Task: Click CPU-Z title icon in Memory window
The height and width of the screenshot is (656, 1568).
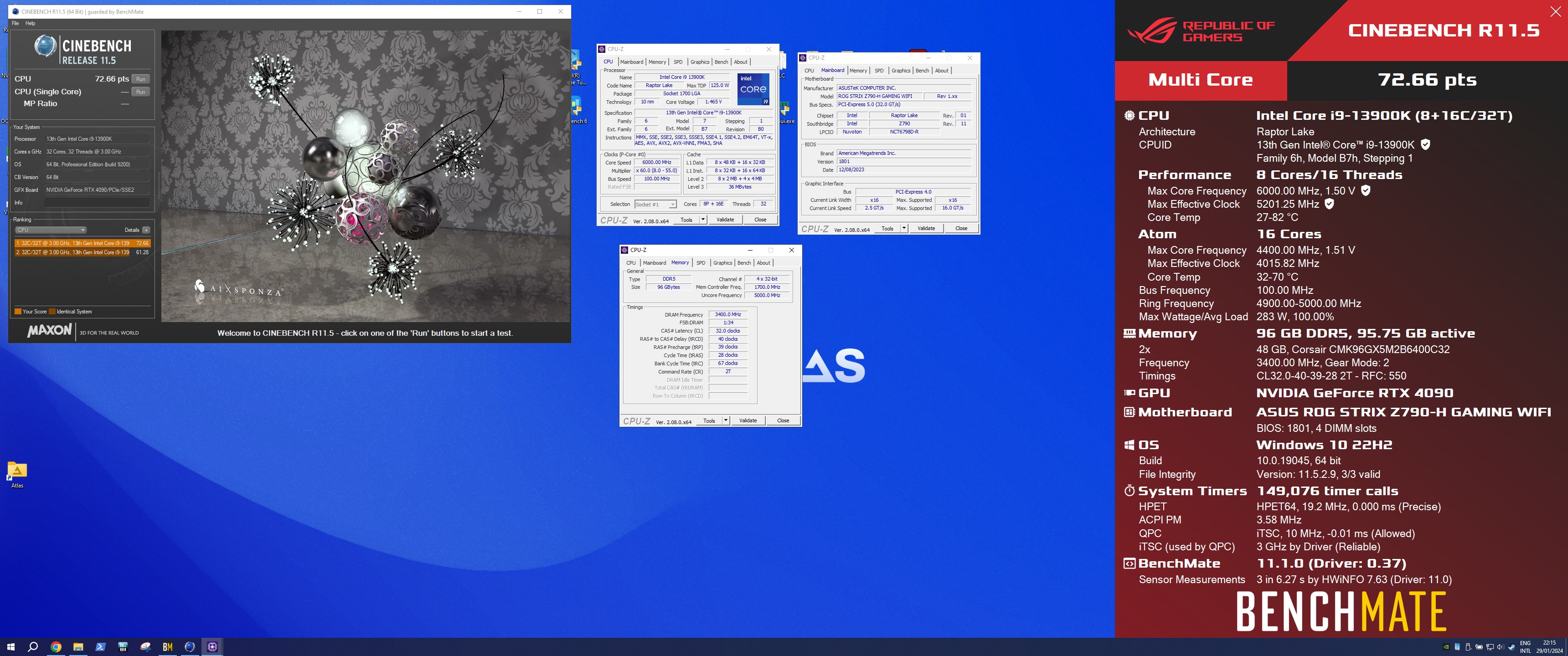Action: (x=624, y=250)
